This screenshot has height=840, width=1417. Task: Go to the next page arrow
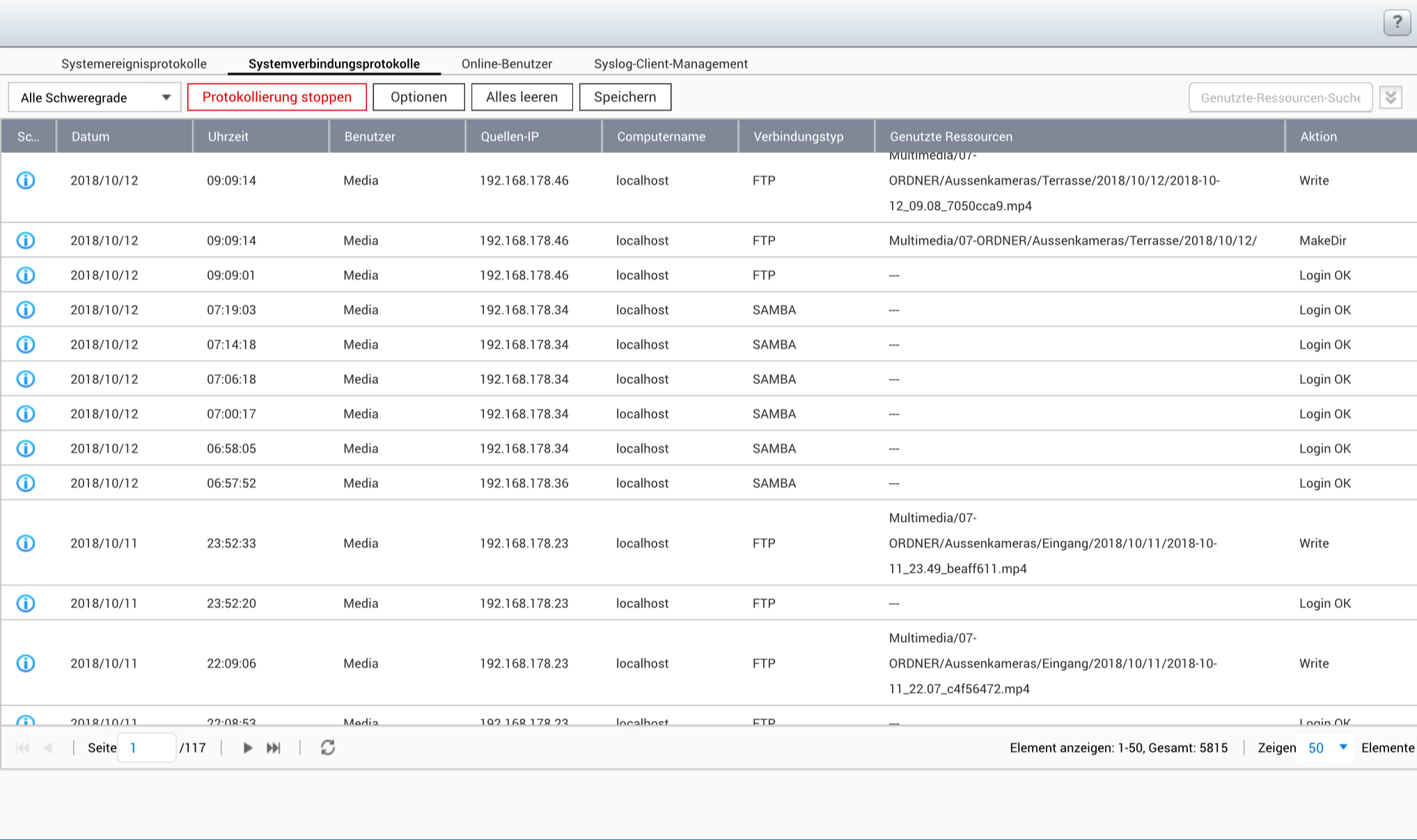pos(247,747)
